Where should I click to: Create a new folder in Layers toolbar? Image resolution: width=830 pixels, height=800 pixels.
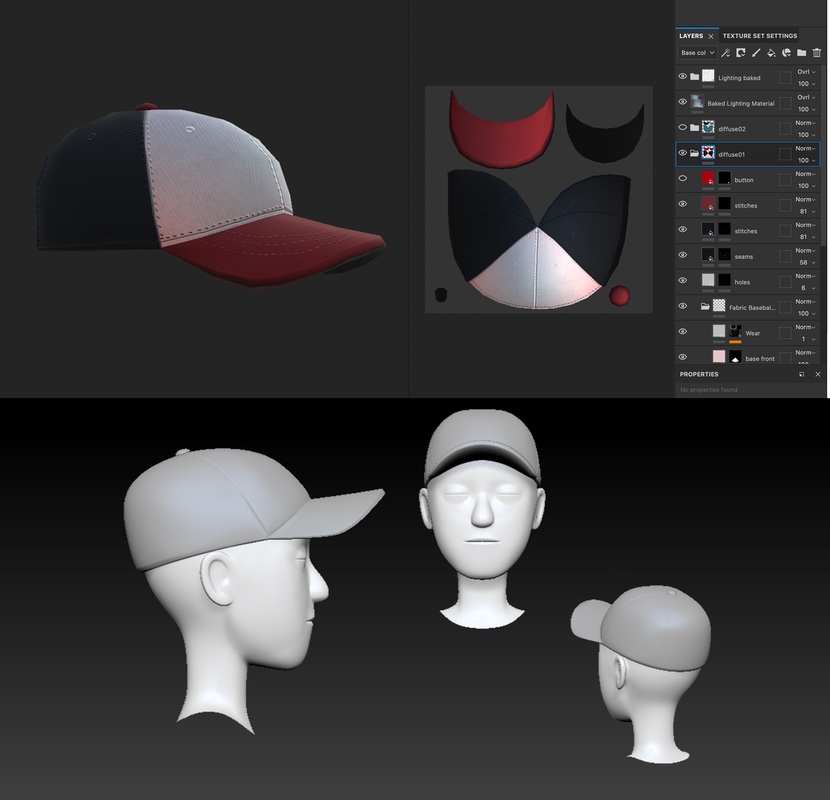tap(801, 52)
